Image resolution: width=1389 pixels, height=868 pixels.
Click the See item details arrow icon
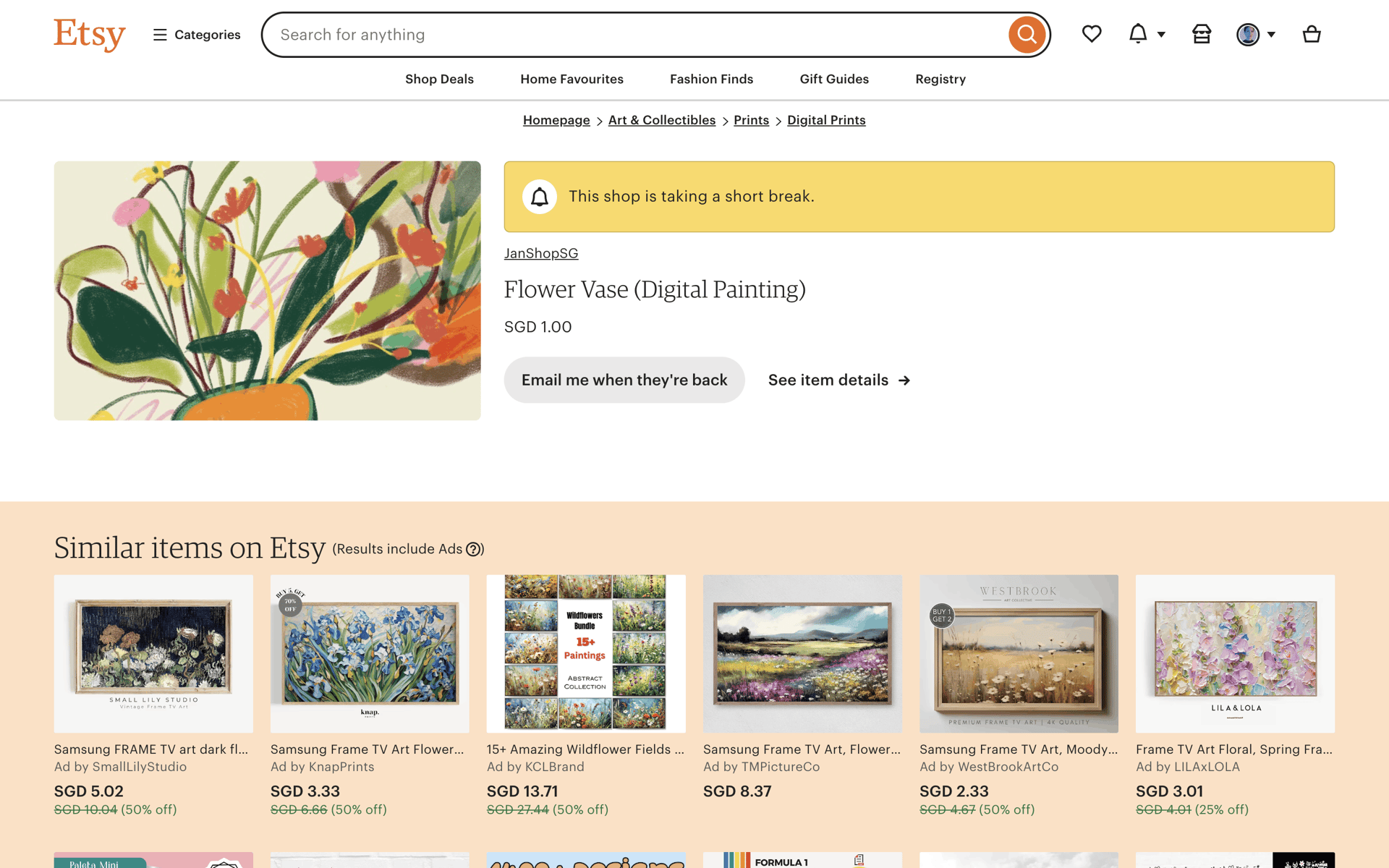tap(904, 380)
